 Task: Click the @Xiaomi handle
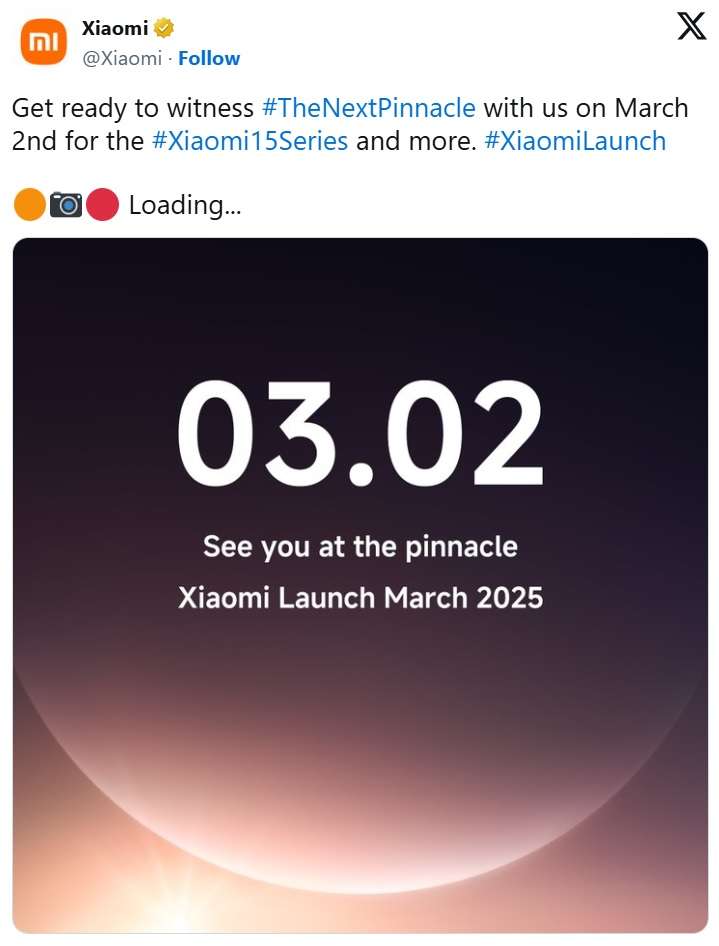121,58
